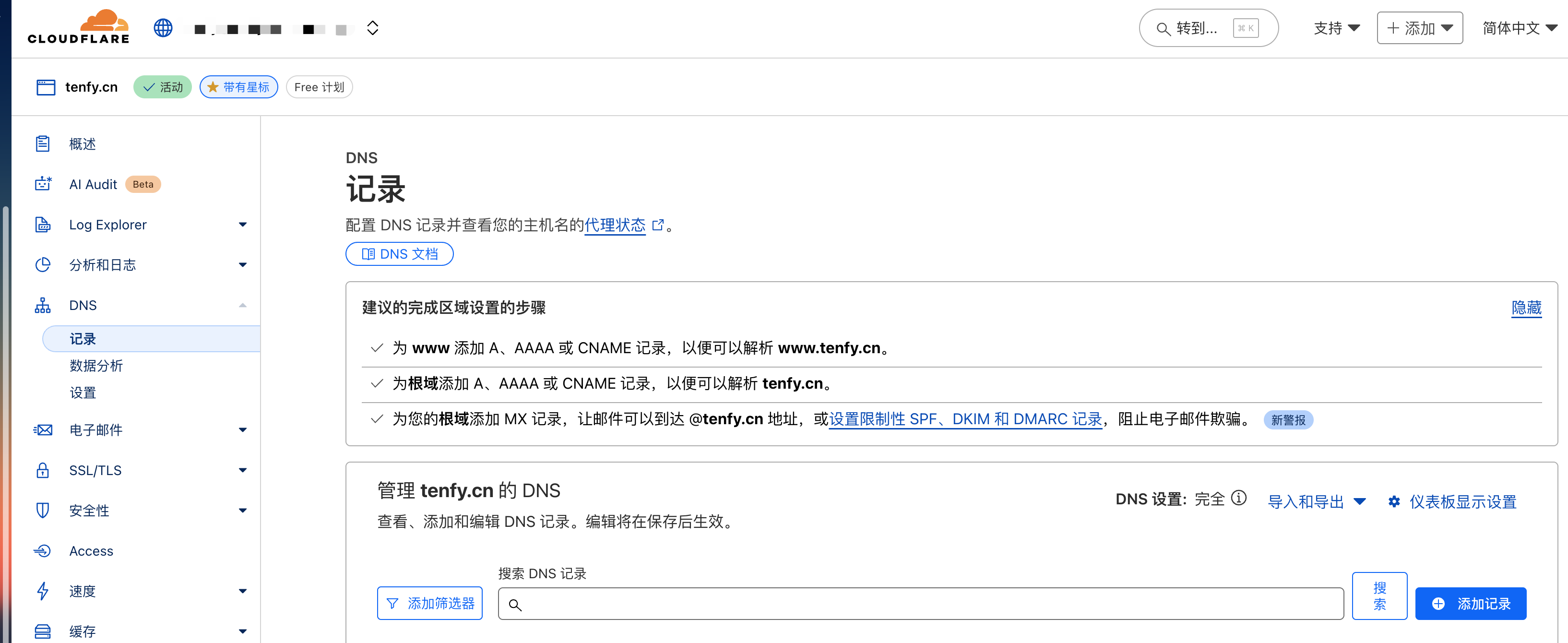Click the external link icon after 代理状态
The image size is (1568, 643).
click(x=657, y=226)
